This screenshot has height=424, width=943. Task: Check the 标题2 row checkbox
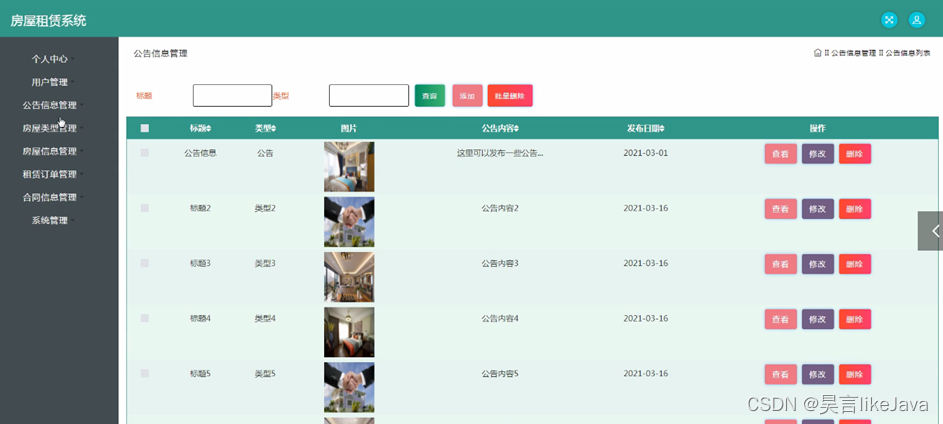tap(145, 208)
